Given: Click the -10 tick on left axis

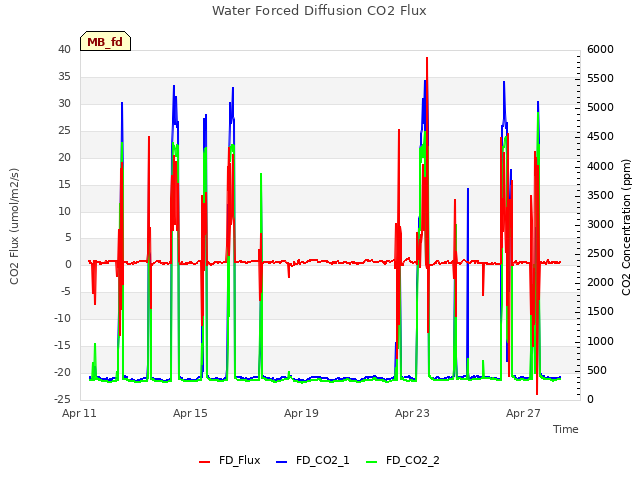Looking at the screenshot, I should pyautogui.click(x=62, y=318).
